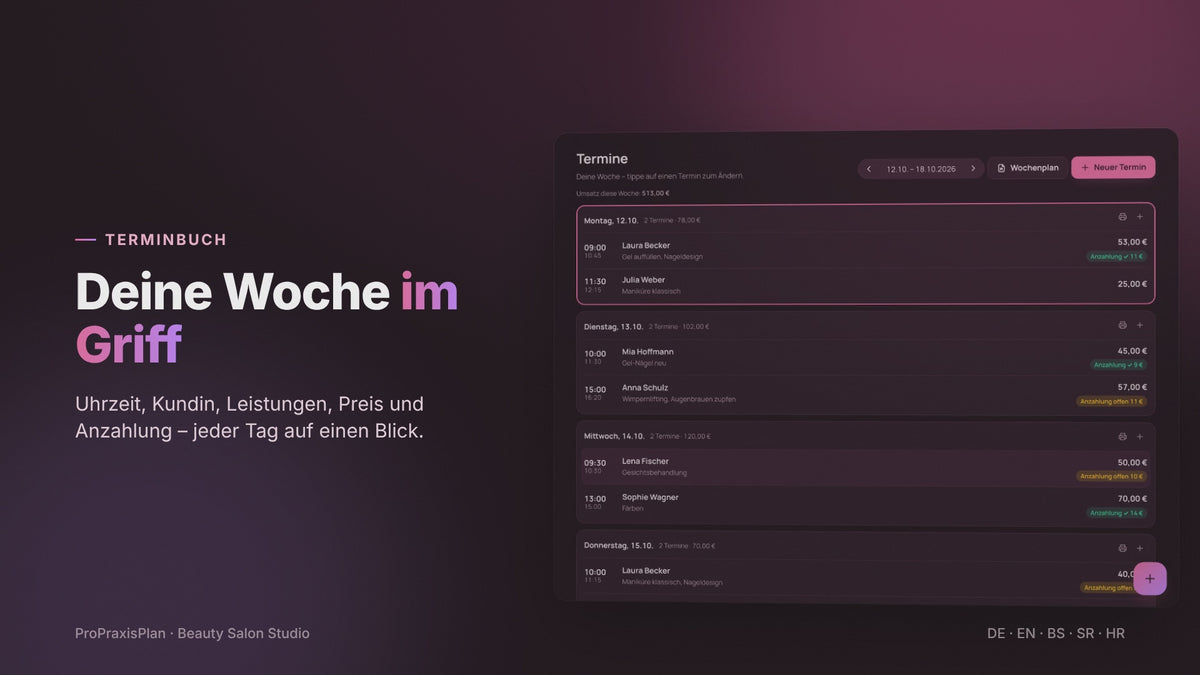Click the 'Gel auffüllen, Nageldesign' service text
1200x675 pixels.
point(662,257)
